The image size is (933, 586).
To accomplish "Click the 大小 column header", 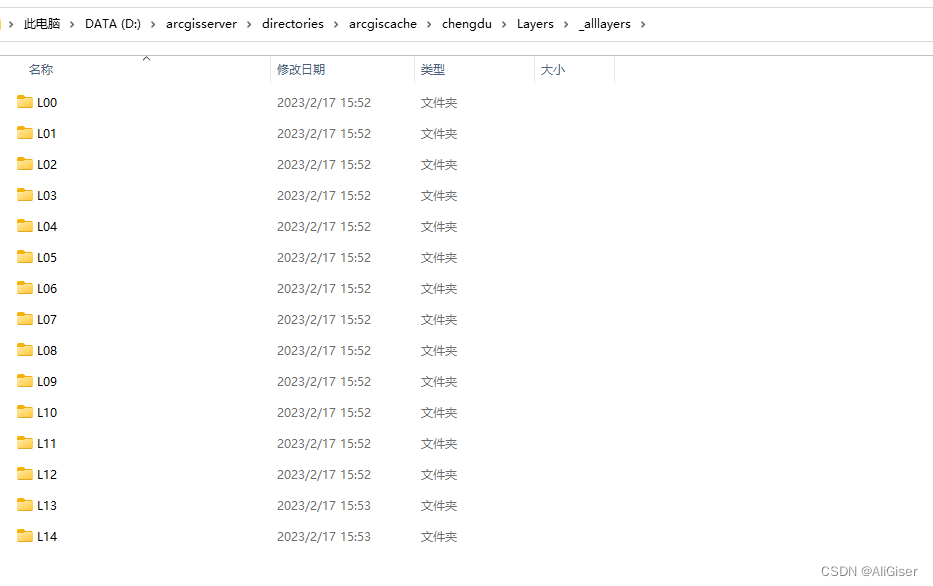I will [552, 69].
